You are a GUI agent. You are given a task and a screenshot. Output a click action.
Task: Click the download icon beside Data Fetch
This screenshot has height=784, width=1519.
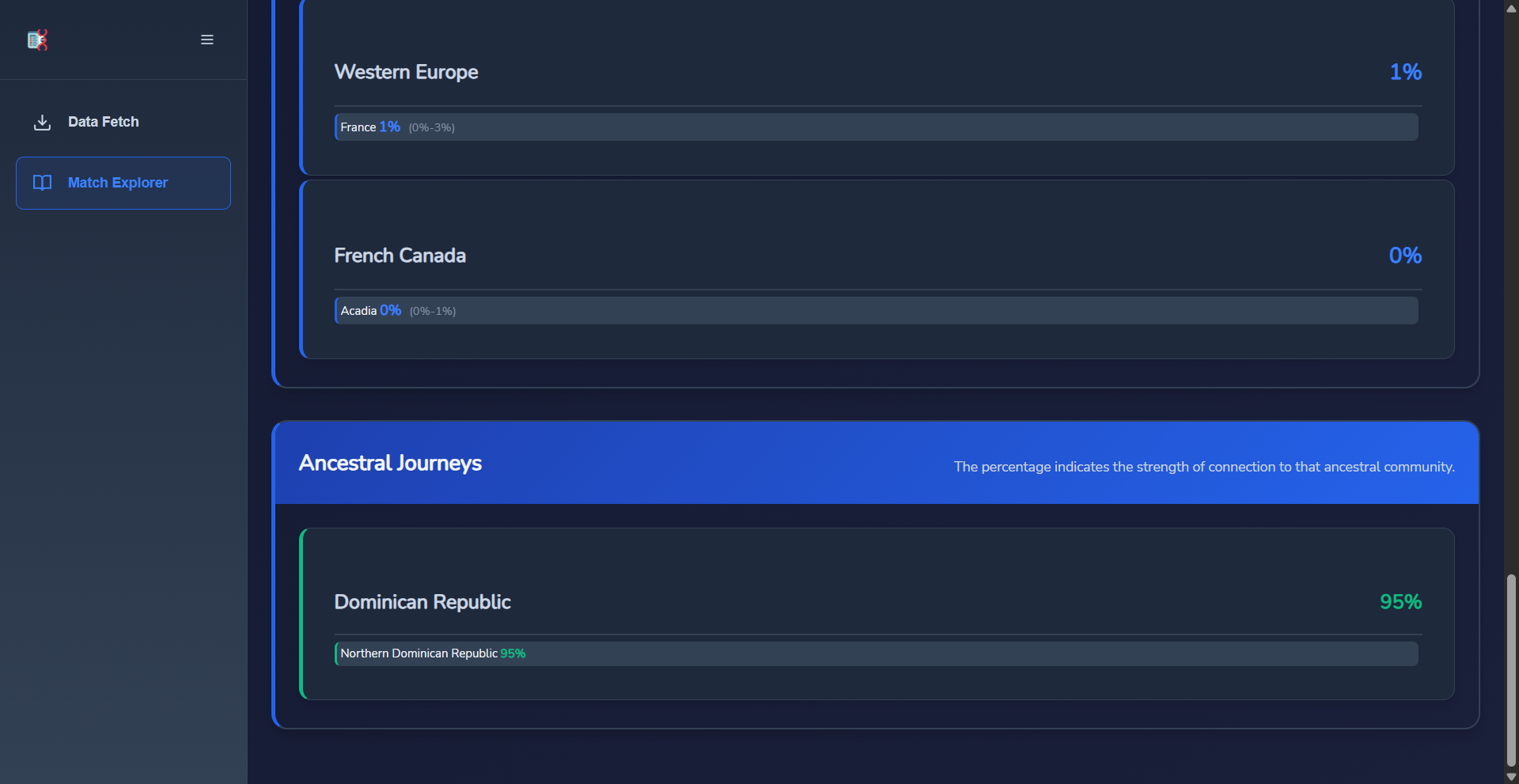(42, 122)
